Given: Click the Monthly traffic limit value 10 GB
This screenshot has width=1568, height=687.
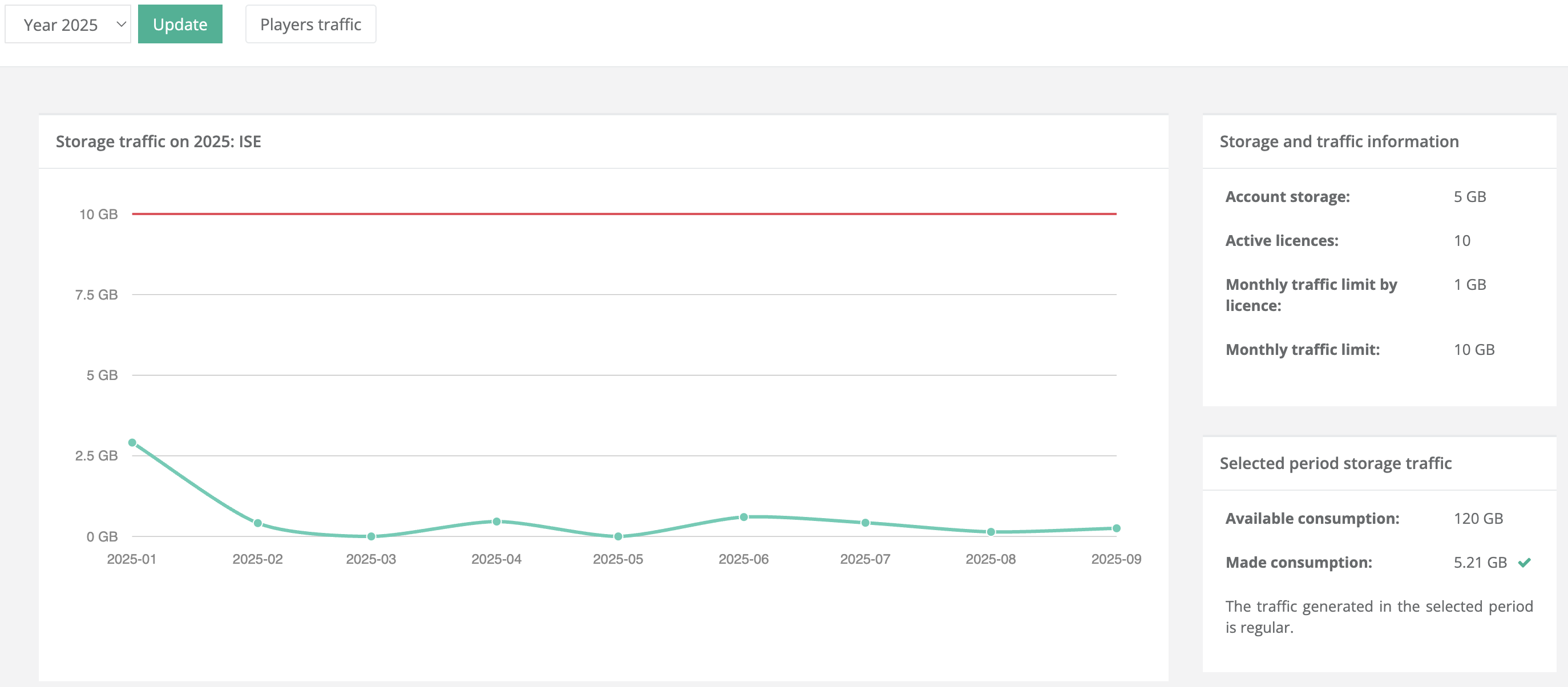Looking at the screenshot, I should tap(1474, 349).
